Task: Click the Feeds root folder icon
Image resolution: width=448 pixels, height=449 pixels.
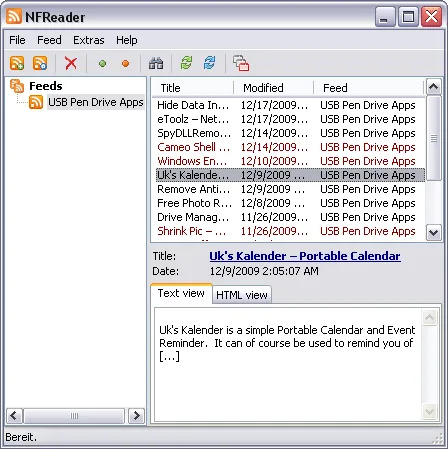Action: coord(17,86)
